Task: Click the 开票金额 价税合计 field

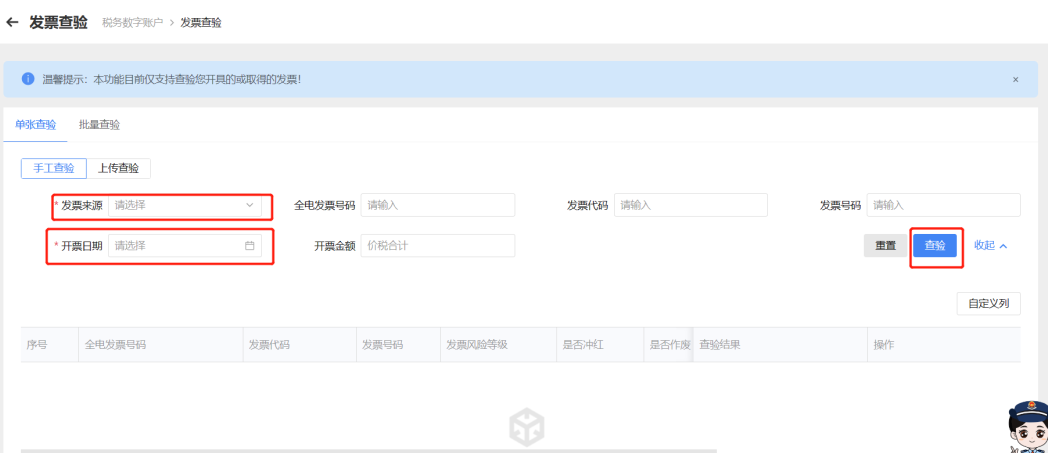Action: tap(437, 245)
